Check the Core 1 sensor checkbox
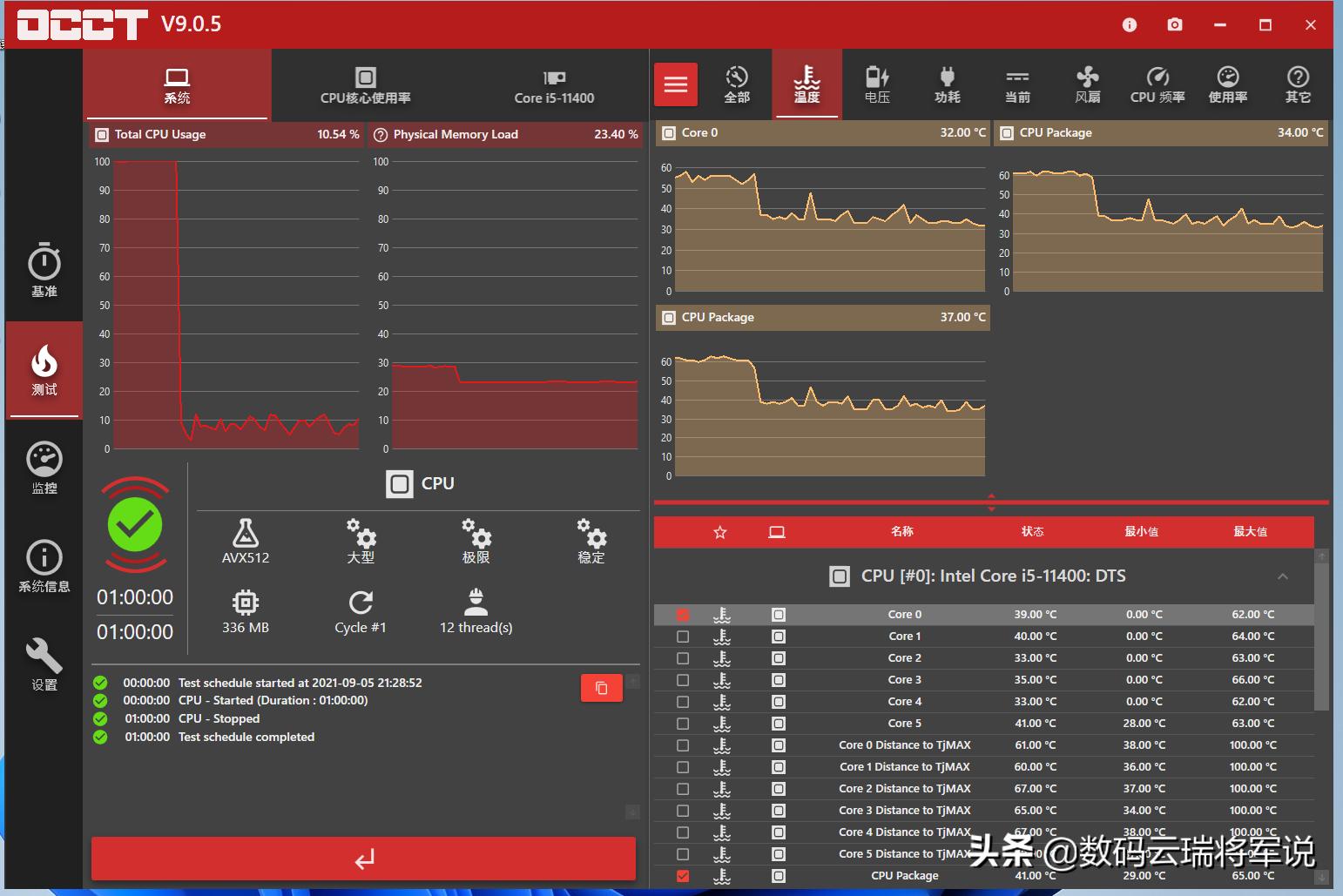This screenshot has width=1343, height=896. coord(683,637)
